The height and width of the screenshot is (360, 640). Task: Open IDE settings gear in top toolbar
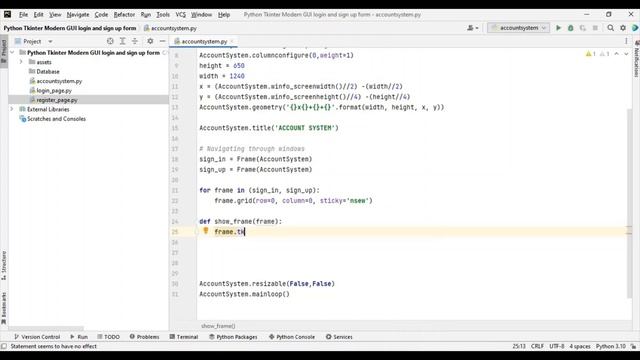623,28
